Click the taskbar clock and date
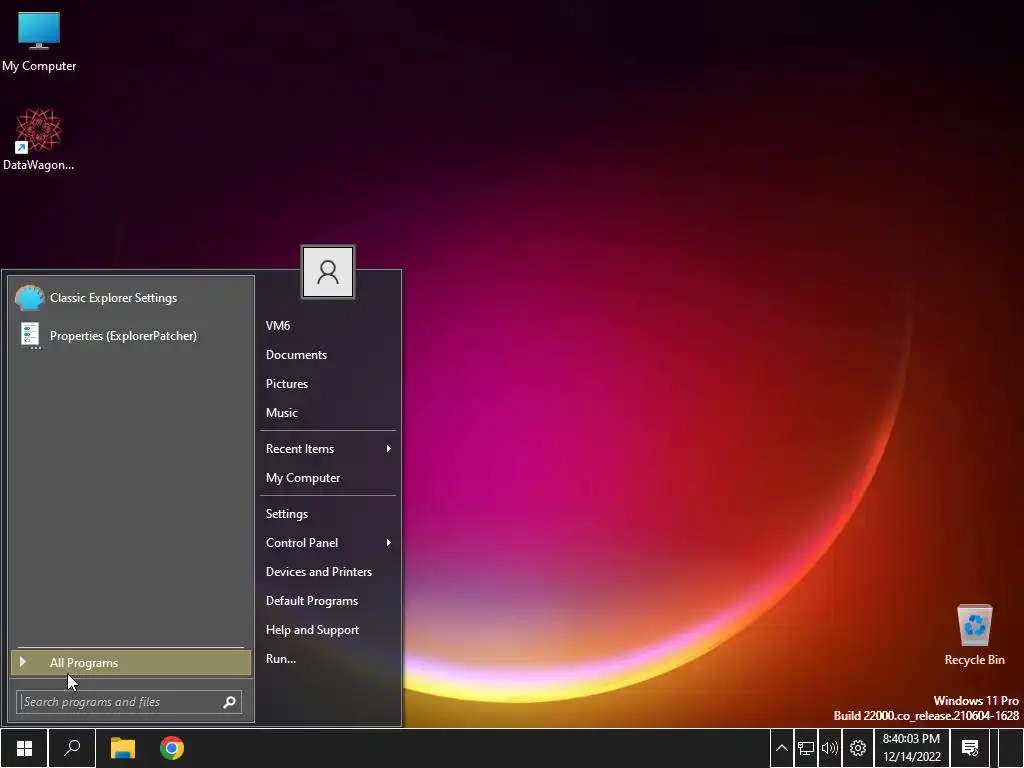 911,748
